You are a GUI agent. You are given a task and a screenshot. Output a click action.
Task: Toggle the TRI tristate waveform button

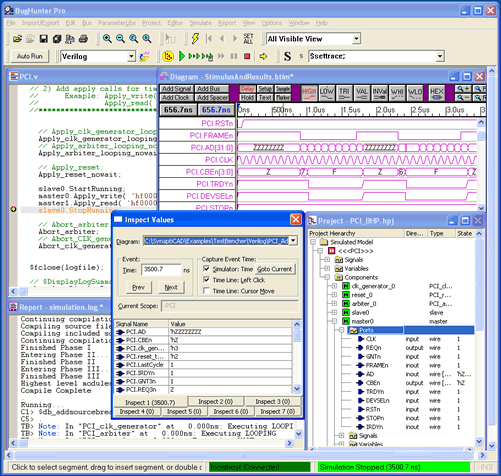(x=344, y=93)
